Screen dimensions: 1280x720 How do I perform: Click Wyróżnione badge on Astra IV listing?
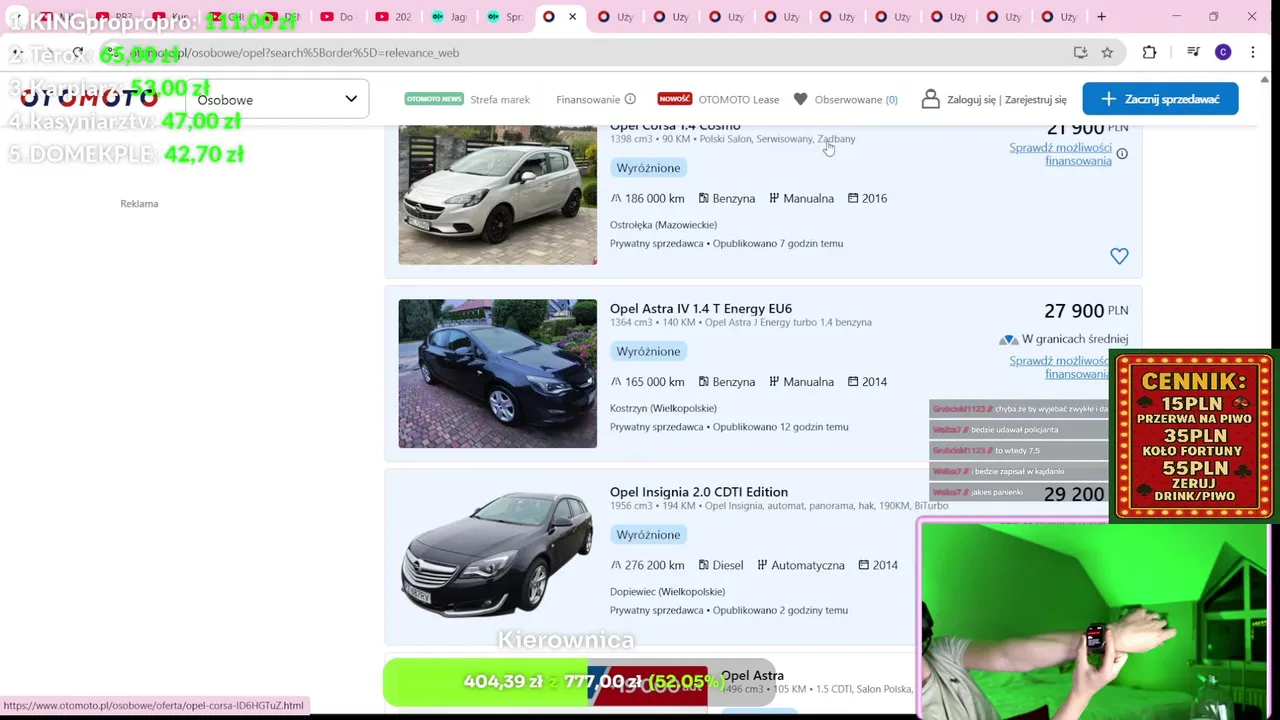(648, 351)
